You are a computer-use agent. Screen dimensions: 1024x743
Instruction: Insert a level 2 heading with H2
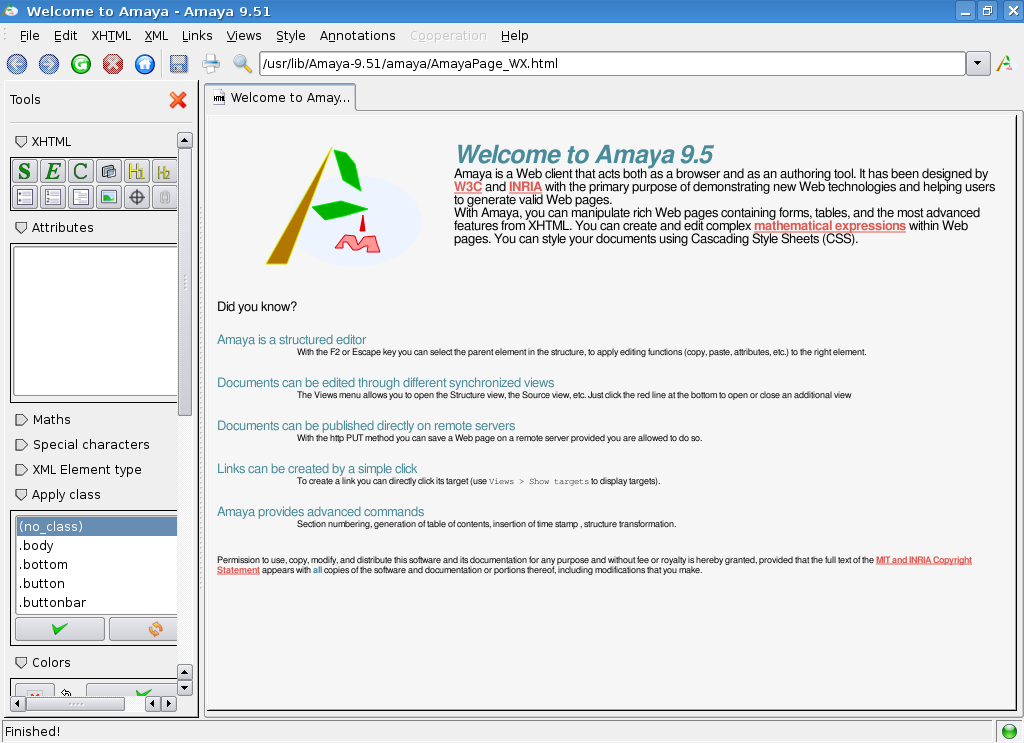tap(164, 171)
